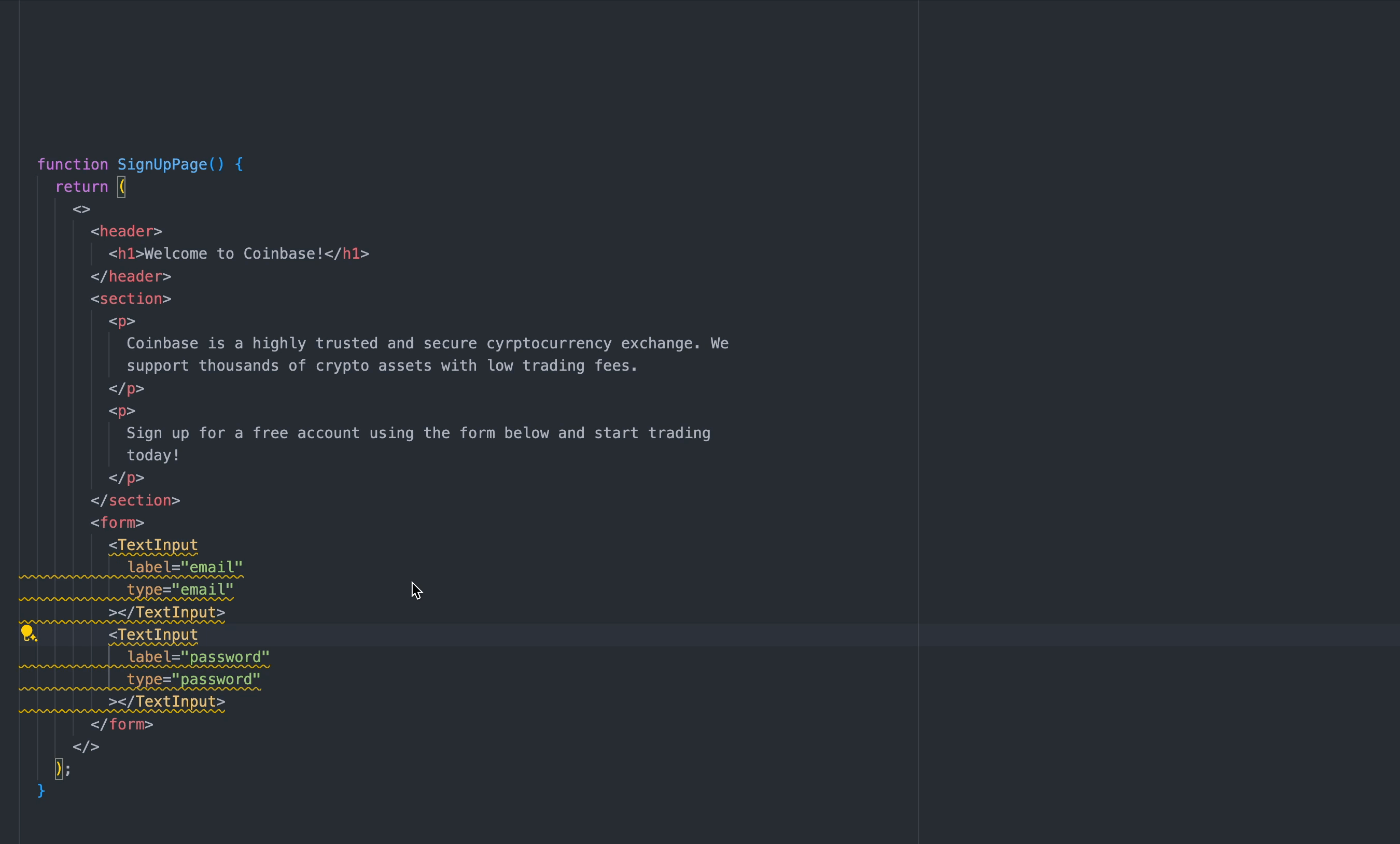Image resolution: width=1400 pixels, height=844 pixels.
Task: Click the opening form tag
Action: coord(117,523)
